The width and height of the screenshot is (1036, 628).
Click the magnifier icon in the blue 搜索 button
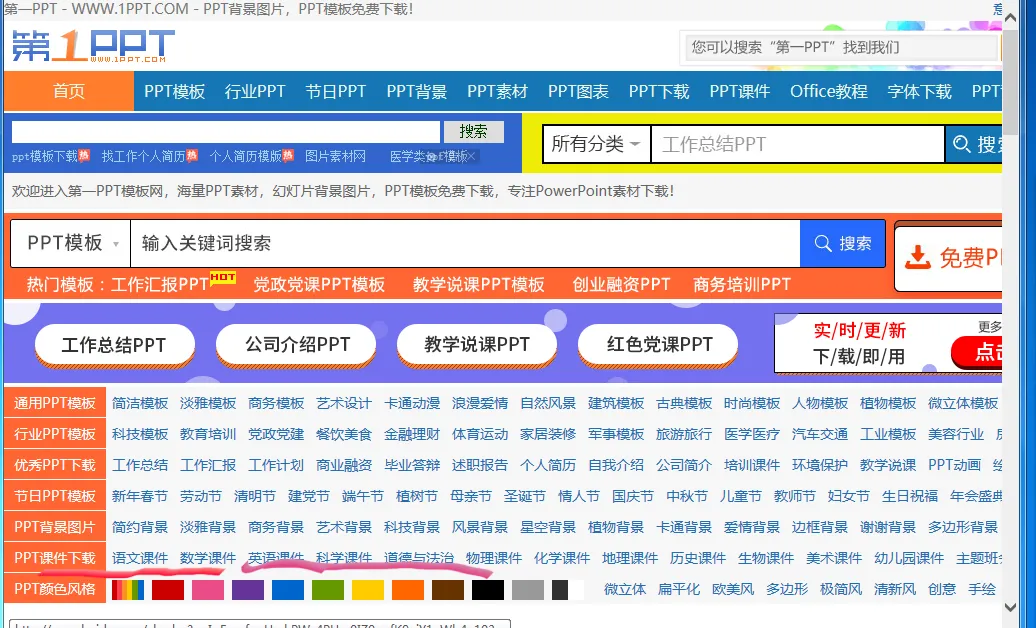(823, 243)
